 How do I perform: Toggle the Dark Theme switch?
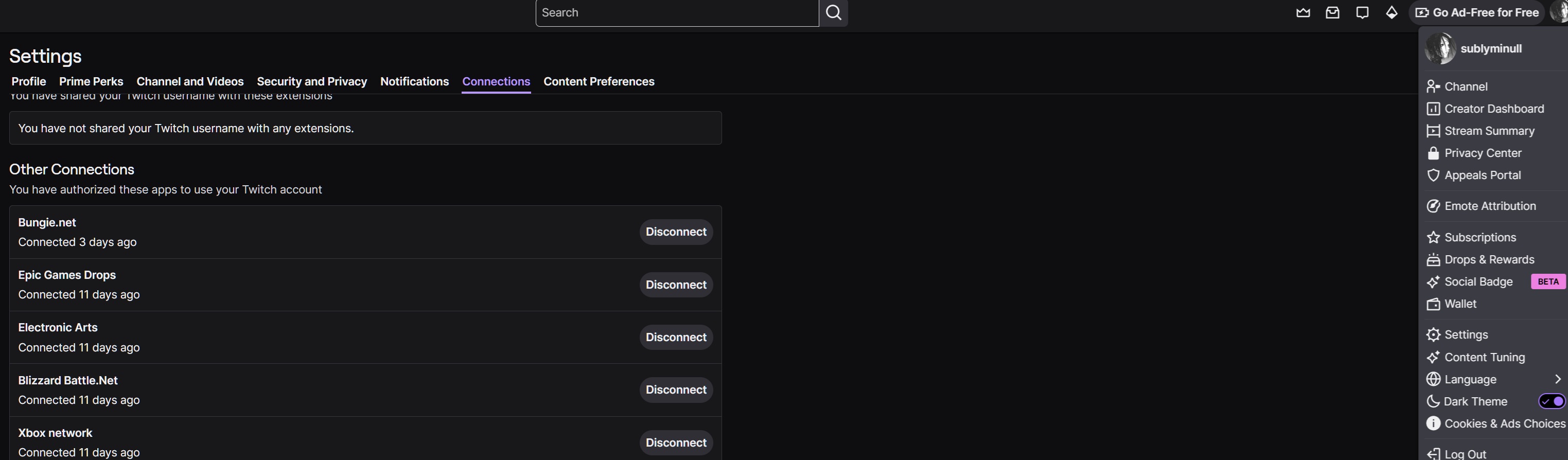[1551, 401]
